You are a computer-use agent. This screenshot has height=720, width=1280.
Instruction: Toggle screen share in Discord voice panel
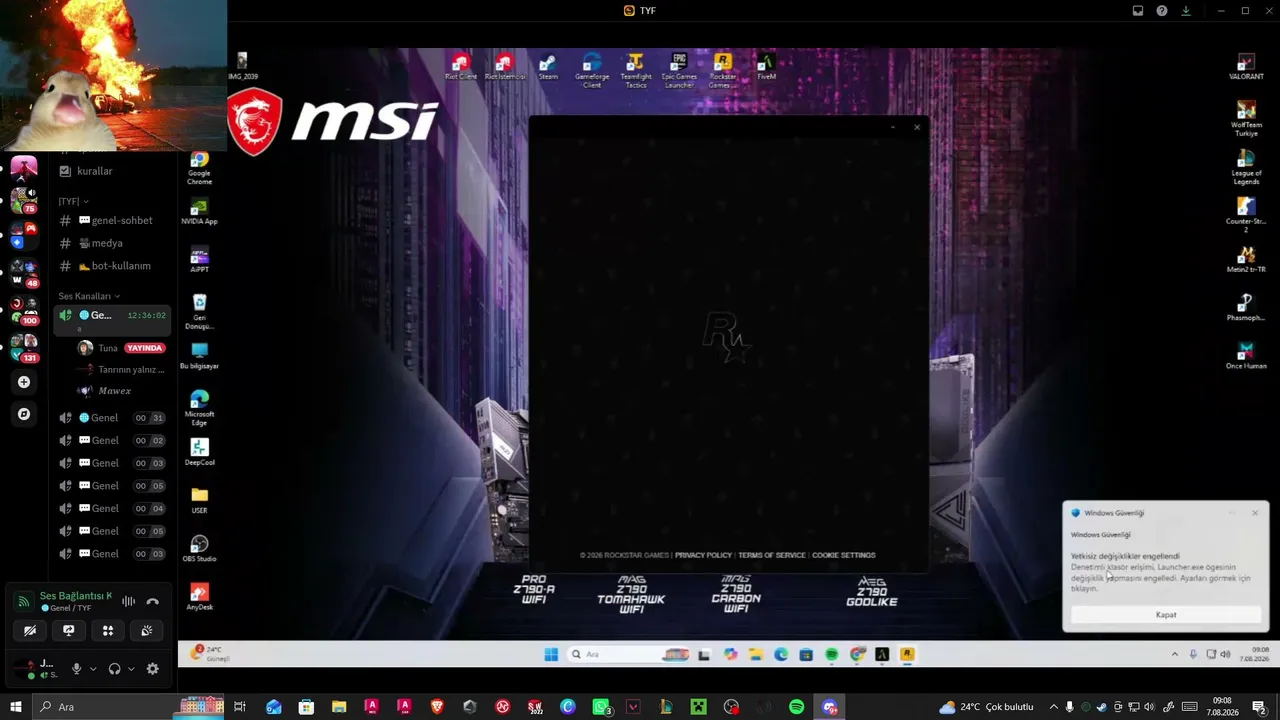69,630
